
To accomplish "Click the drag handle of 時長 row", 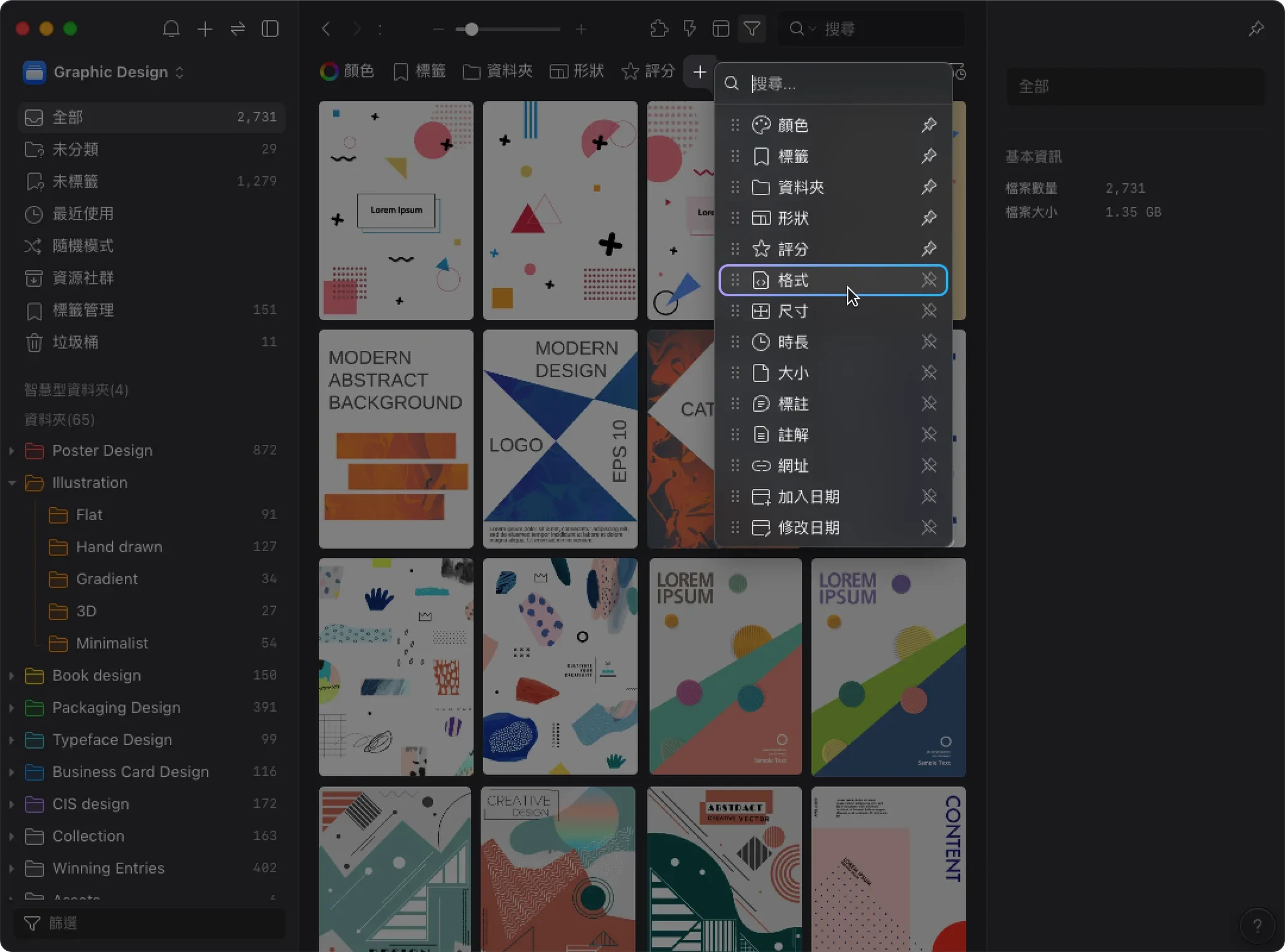I will 735,342.
